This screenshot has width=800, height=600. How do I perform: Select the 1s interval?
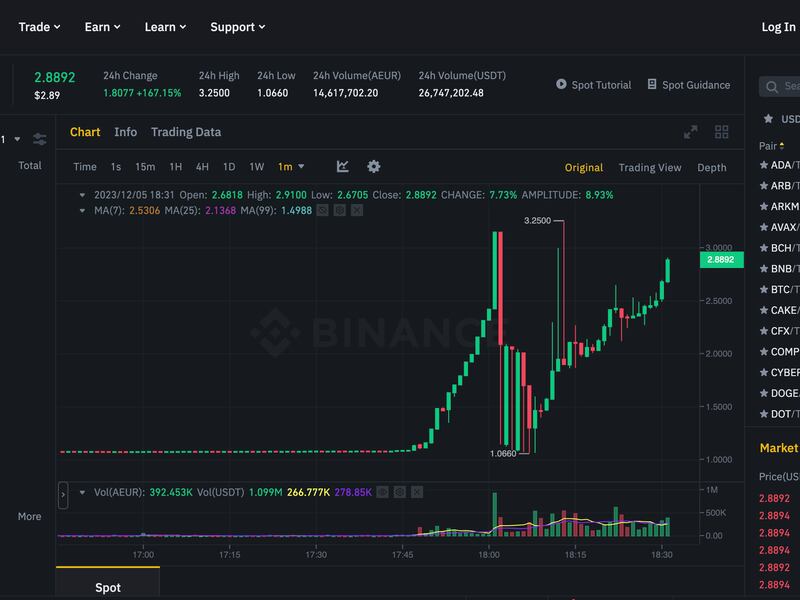click(116, 167)
